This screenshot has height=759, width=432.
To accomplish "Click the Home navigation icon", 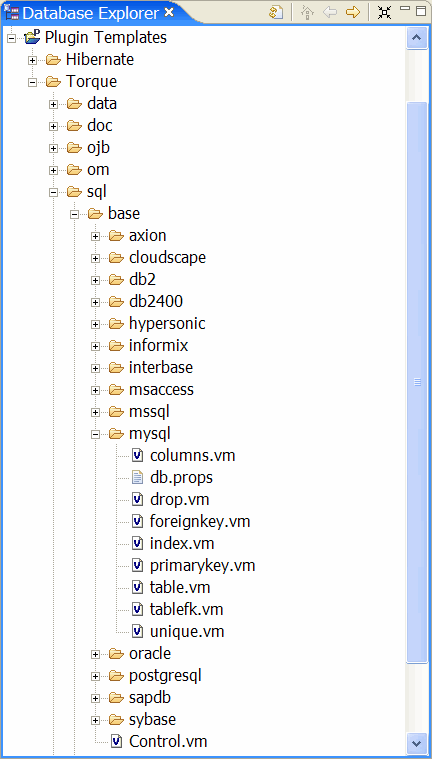I will 307,13.
